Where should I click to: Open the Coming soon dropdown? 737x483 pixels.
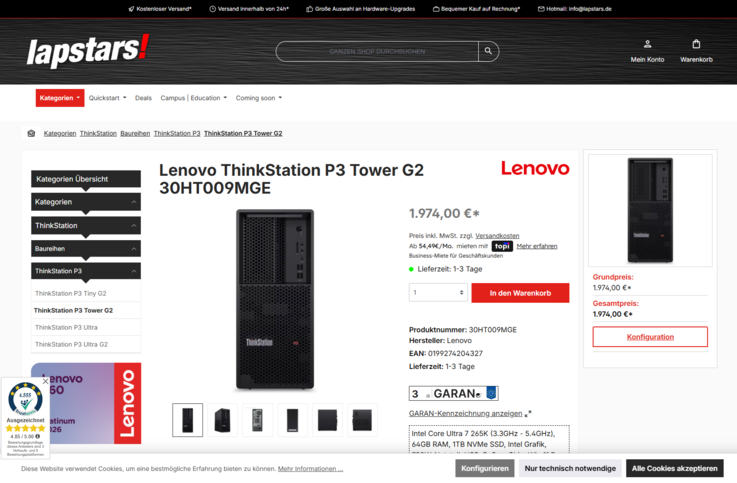pyautogui.click(x=259, y=98)
